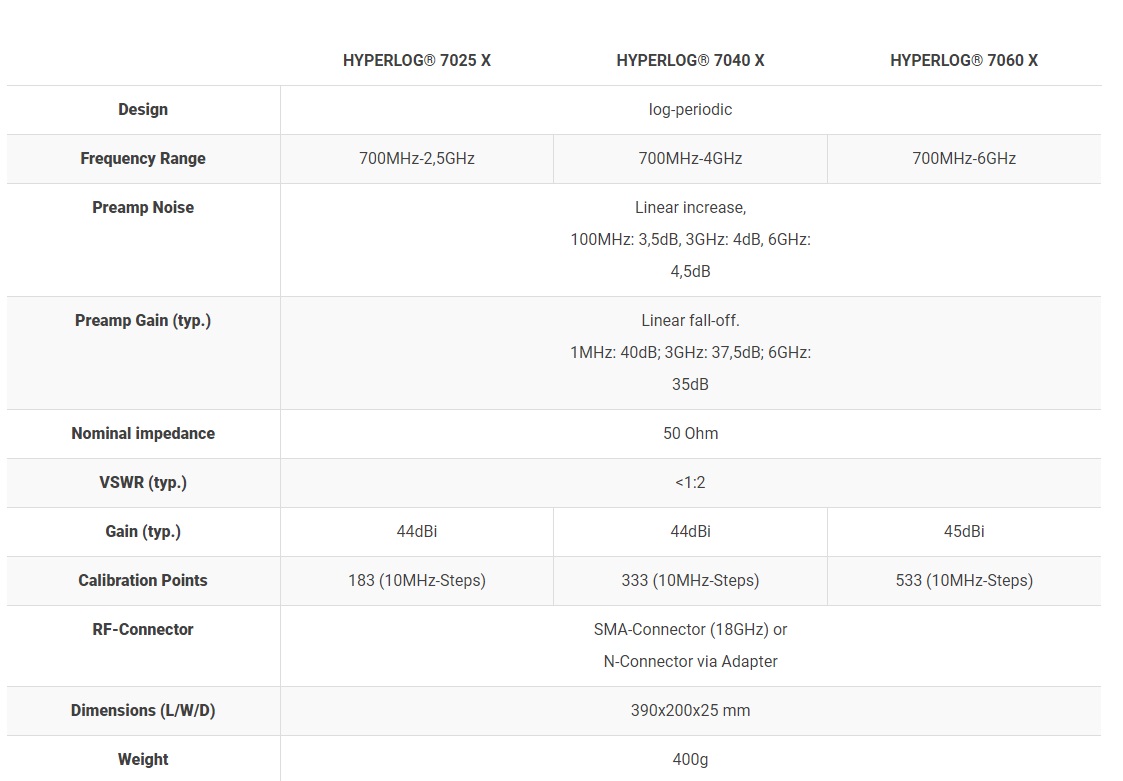Select the 333 (10MHz-Steps) cell

coord(690,580)
